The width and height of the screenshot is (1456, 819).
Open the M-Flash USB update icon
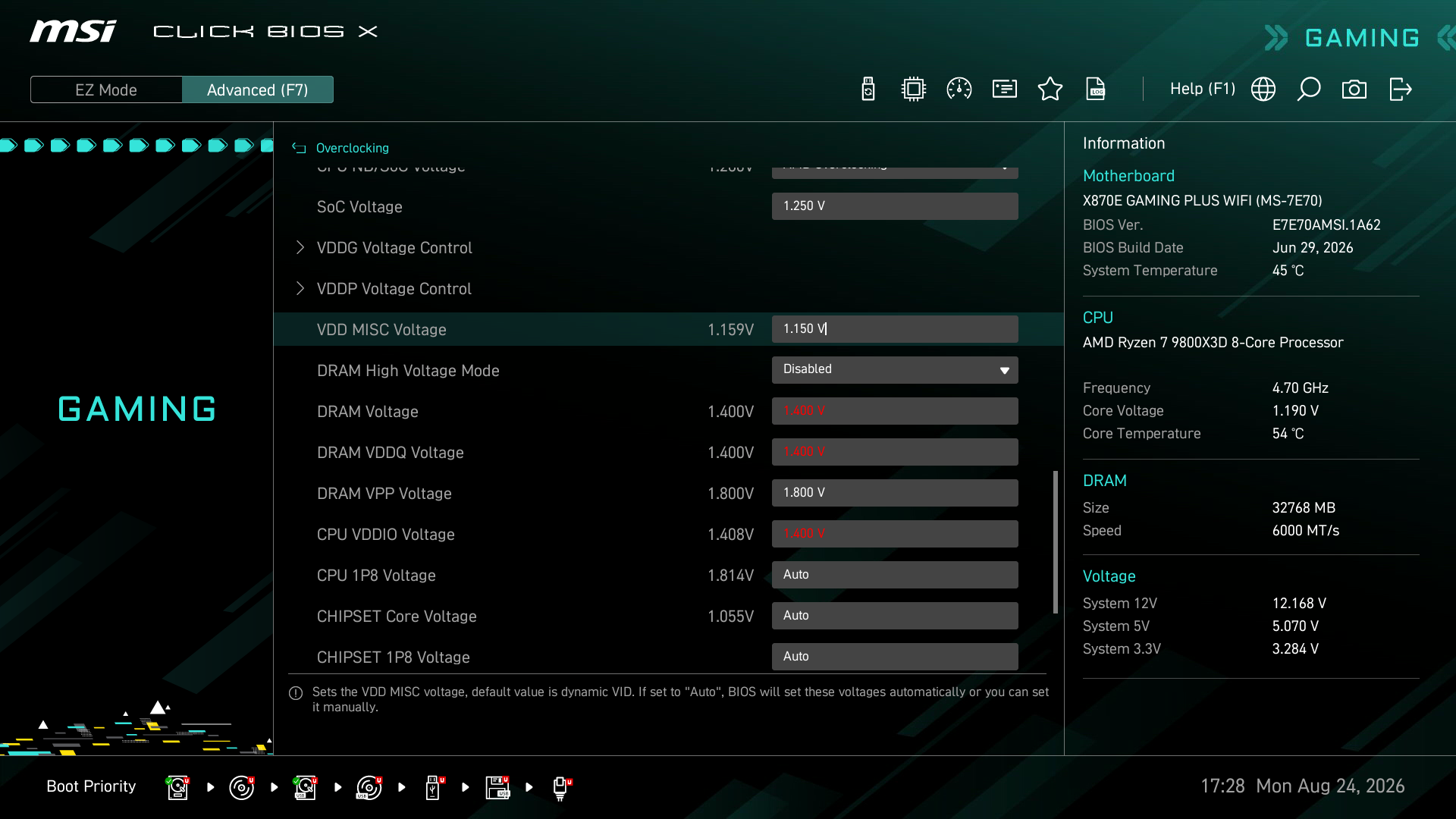click(868, 89)
